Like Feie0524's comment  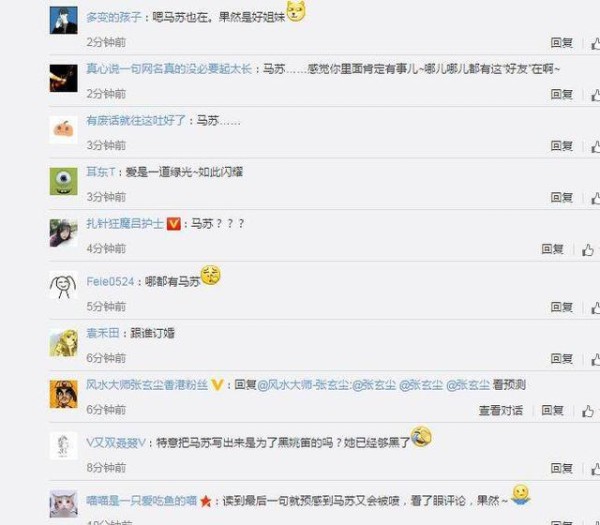[596, 308]
